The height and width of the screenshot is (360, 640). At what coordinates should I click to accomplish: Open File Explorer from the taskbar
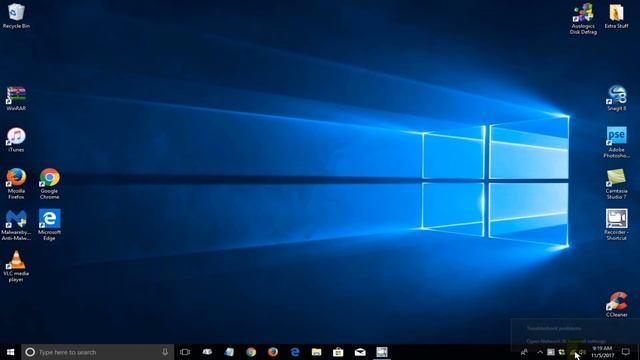click(x=316, y=352)
